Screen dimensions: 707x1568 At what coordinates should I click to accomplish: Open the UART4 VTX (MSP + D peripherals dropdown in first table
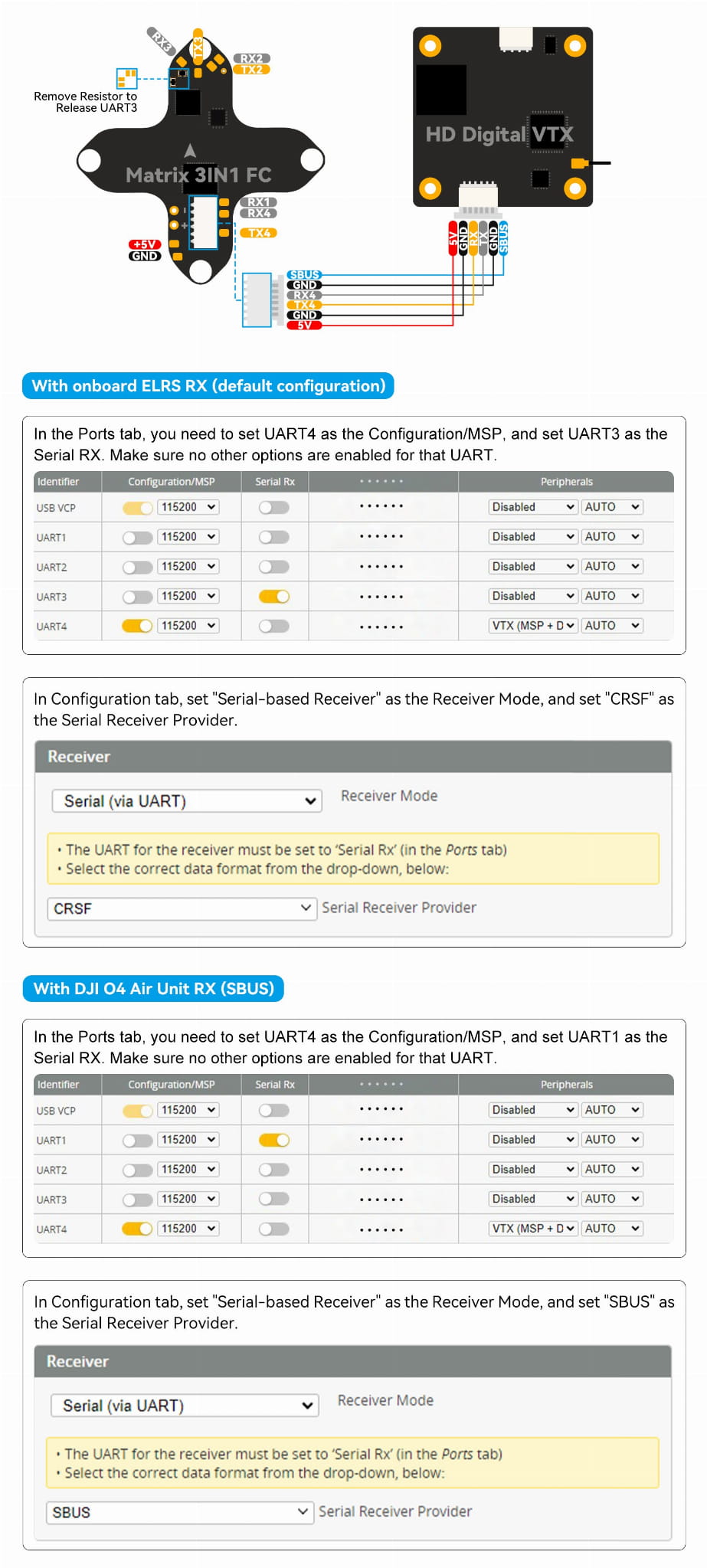[x=533, y=626]
